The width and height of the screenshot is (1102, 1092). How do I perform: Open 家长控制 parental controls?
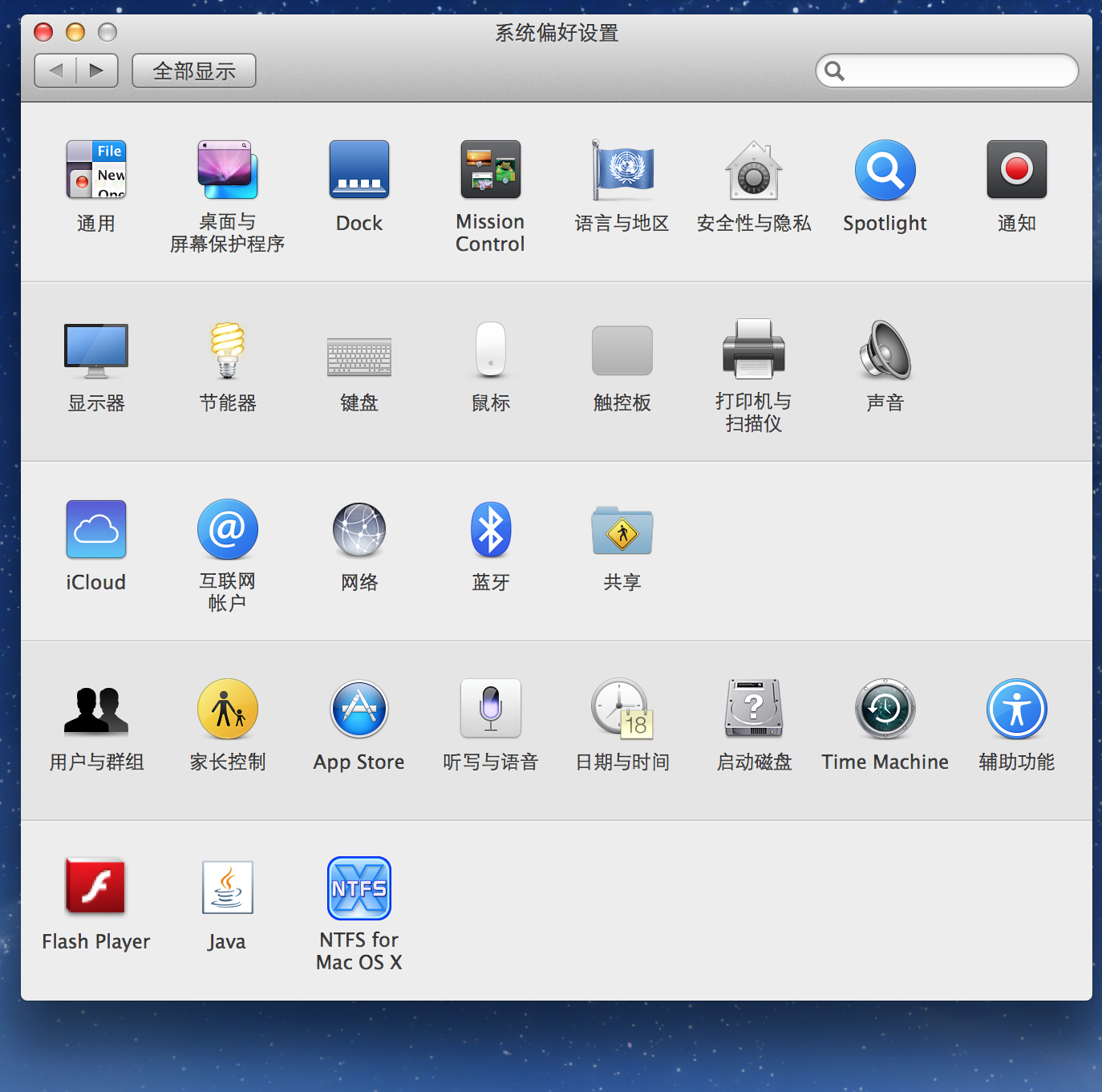coord(227,708)
